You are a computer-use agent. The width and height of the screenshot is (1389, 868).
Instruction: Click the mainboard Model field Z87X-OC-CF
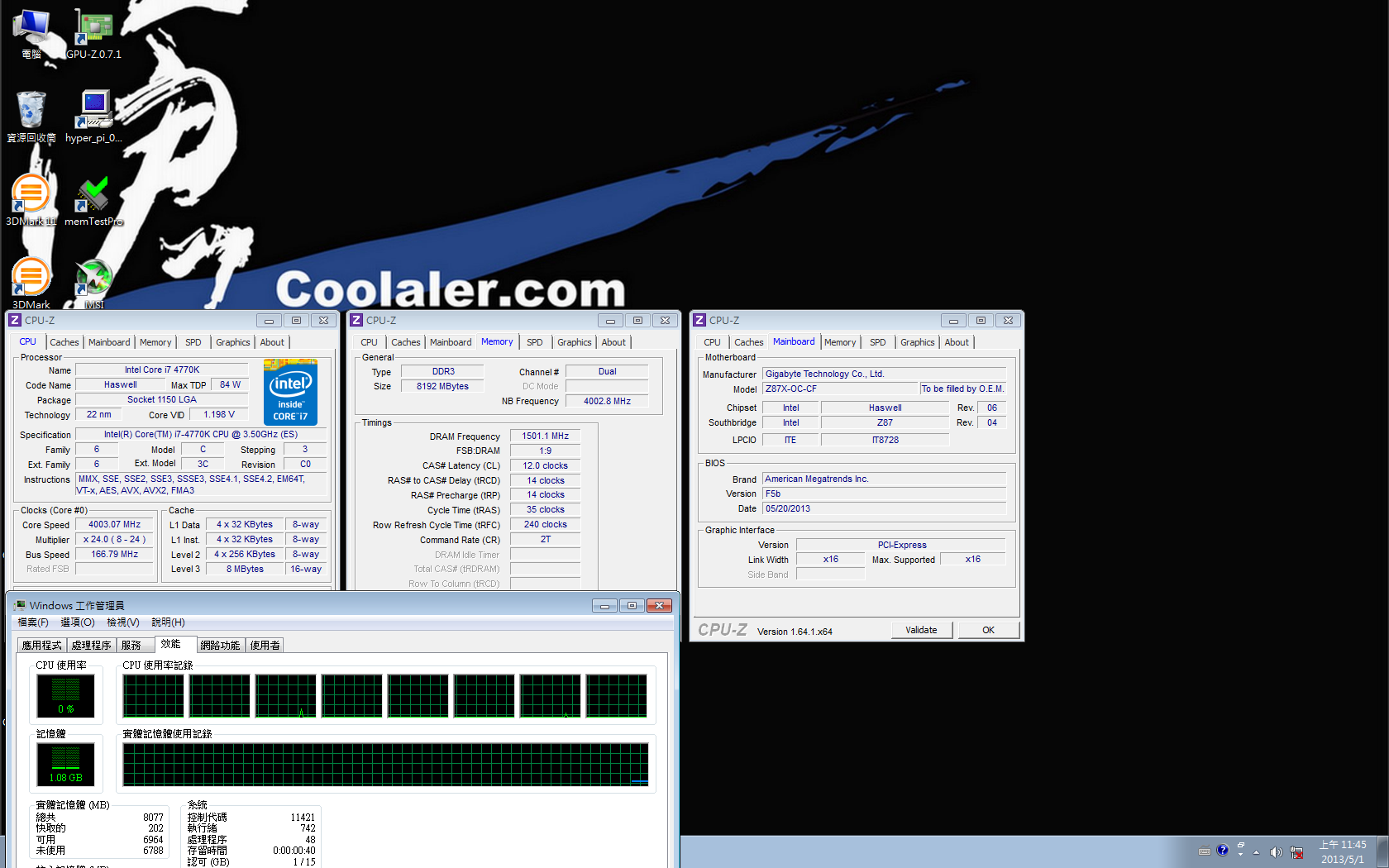point(840,389)
